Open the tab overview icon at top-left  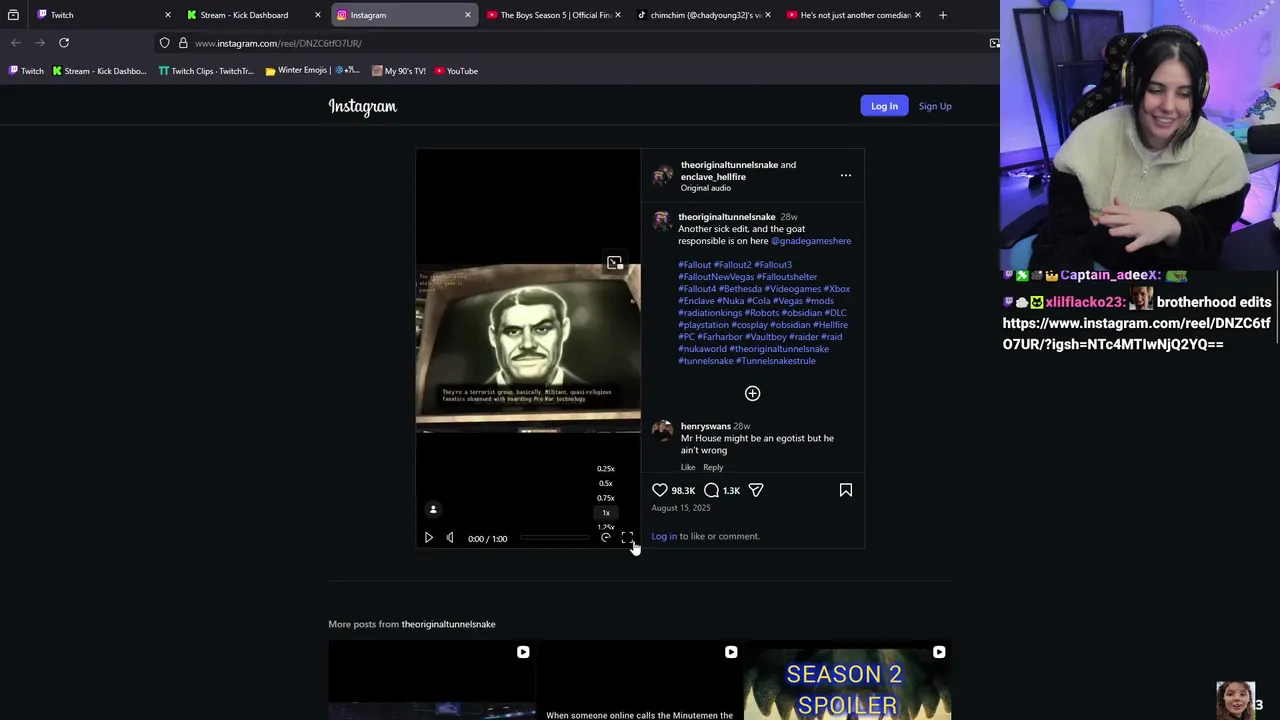[x=13, y=15]
